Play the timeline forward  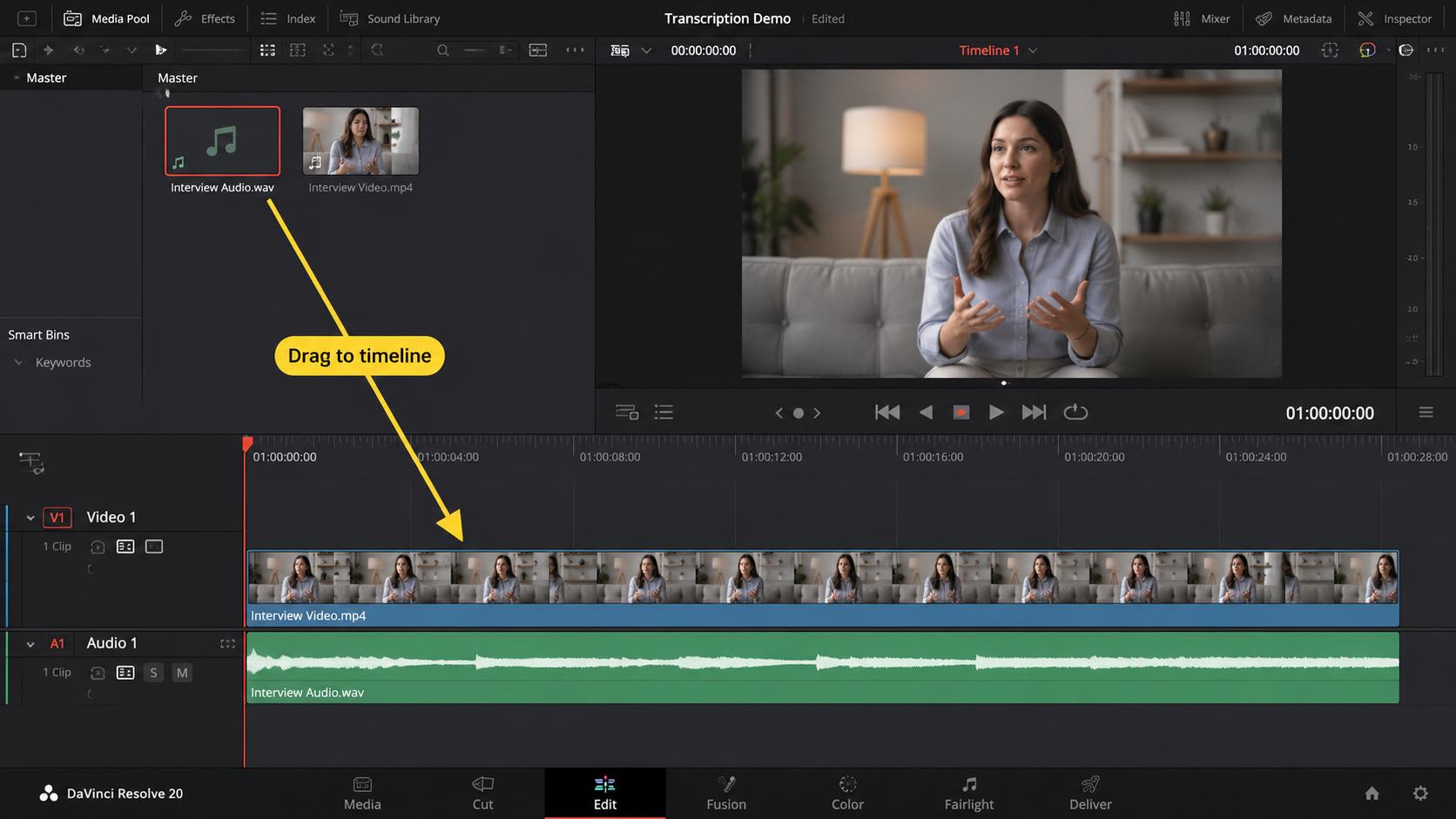(x=996, y=413)
